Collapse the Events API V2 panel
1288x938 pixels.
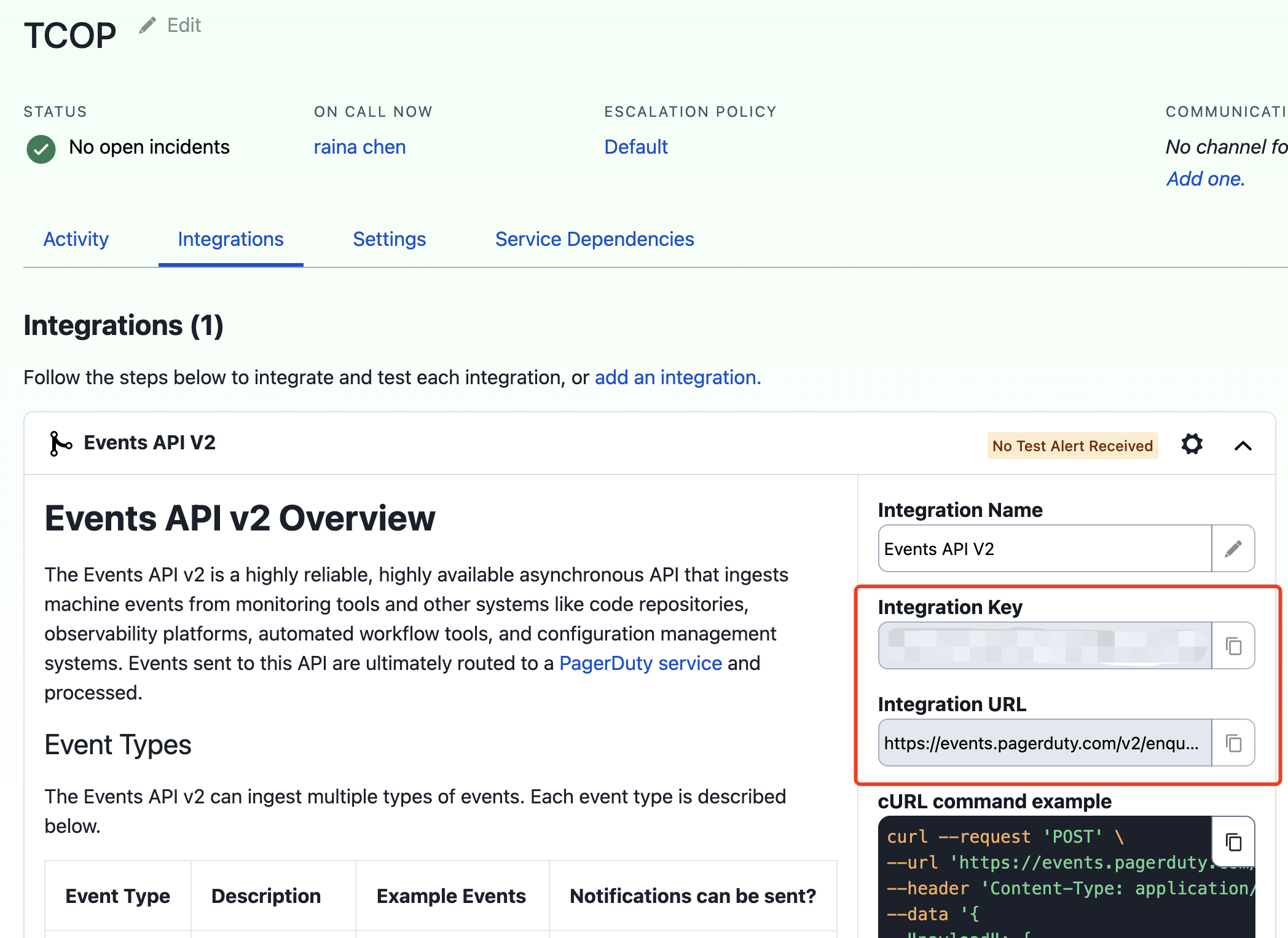point(1243,446)
